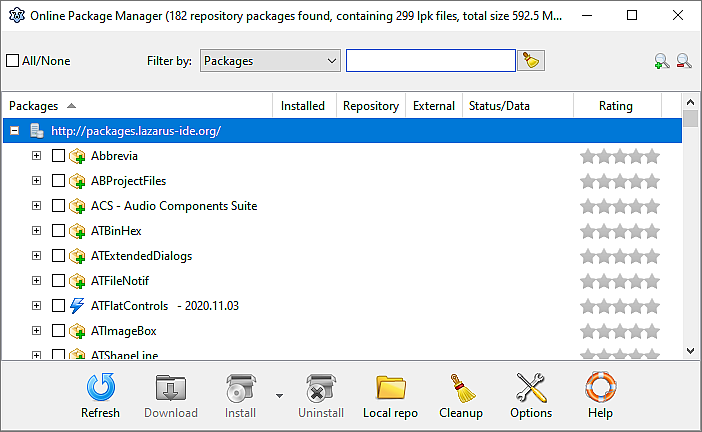Open Help with the lifebuoy icon
This screenshot has height=432, width=702.
pyautogui.click(x=600, y=394)
